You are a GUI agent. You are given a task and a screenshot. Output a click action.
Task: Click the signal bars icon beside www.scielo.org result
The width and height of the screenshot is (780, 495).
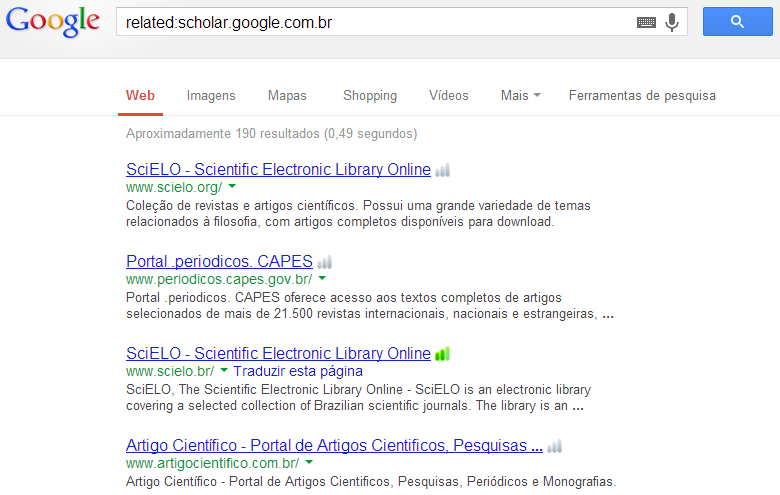click(x=442, y=170)
